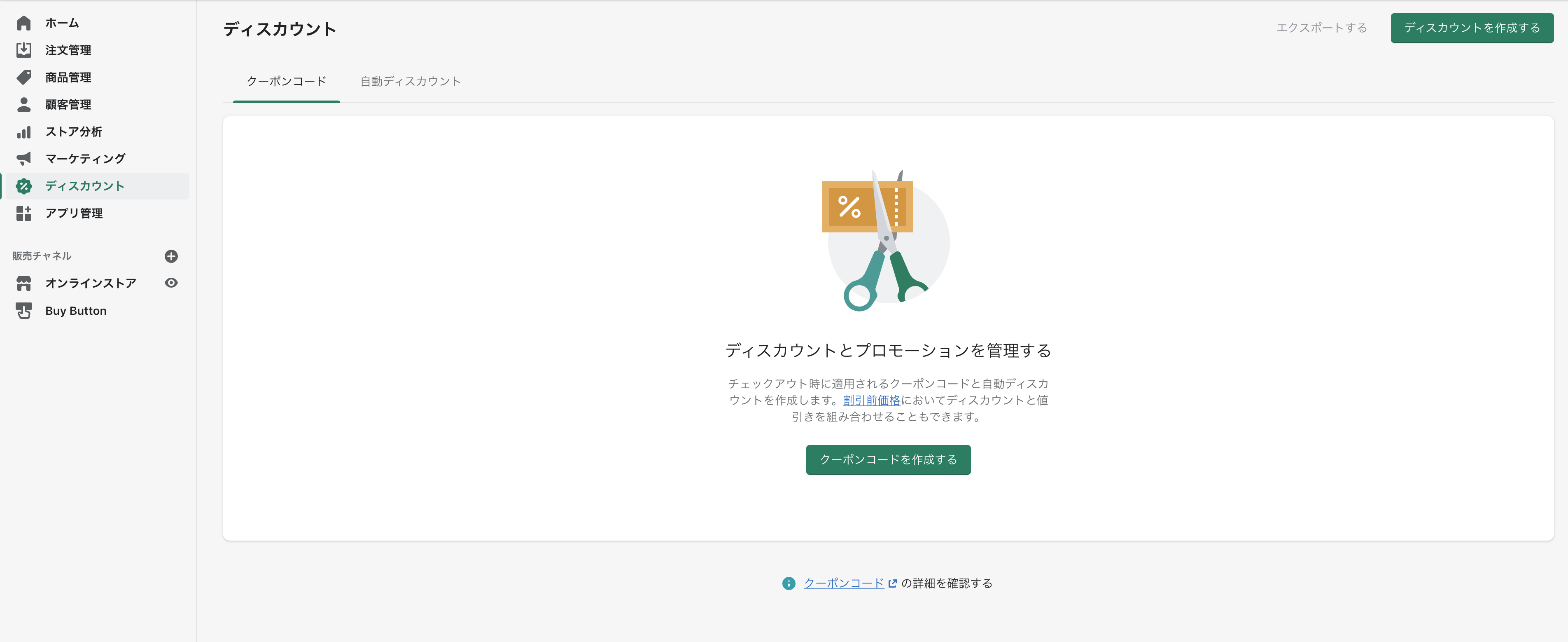Open the 割引前価格 link
Screen dimensions: 1568x642
click(x=871, y=401)
